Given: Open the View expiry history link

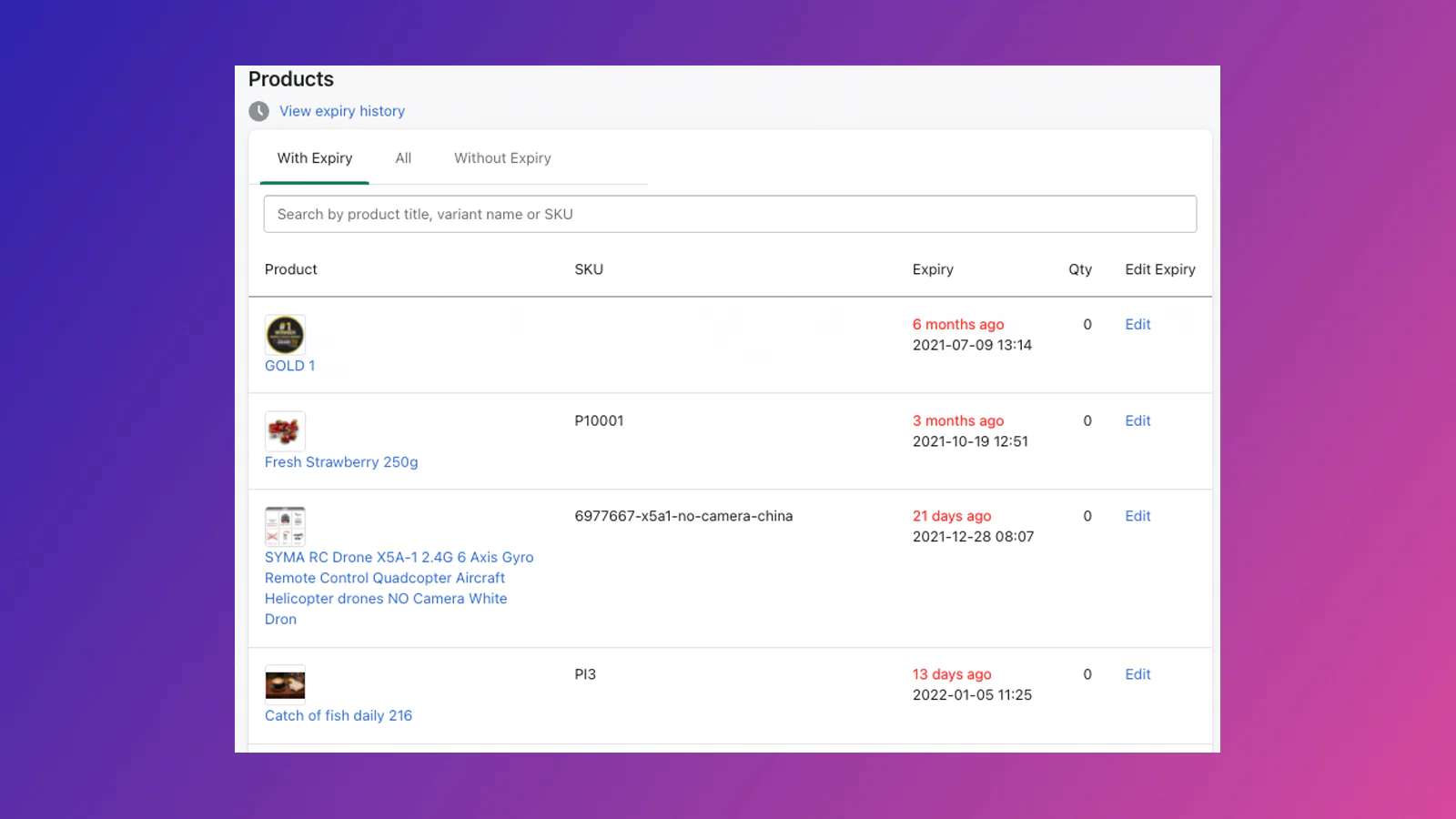Looking at the screenshot, I should [341, 111].
